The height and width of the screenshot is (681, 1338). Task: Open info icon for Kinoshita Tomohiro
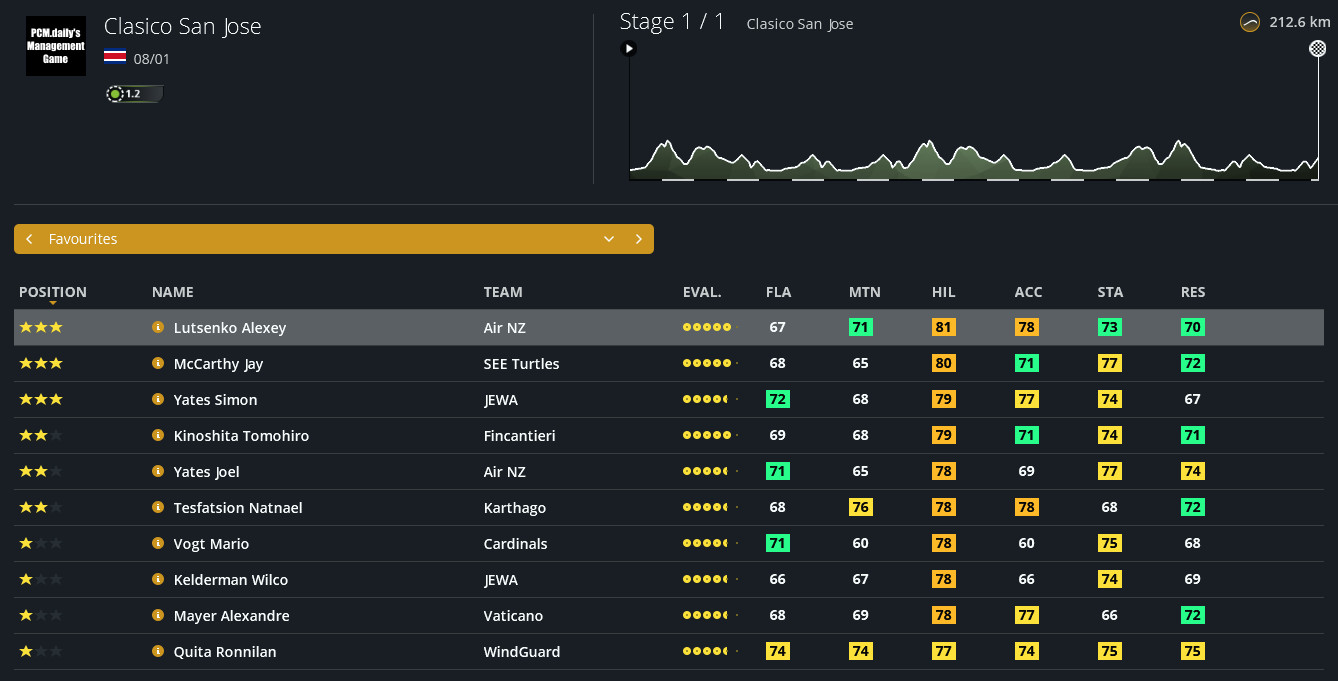tap(157, 435)
